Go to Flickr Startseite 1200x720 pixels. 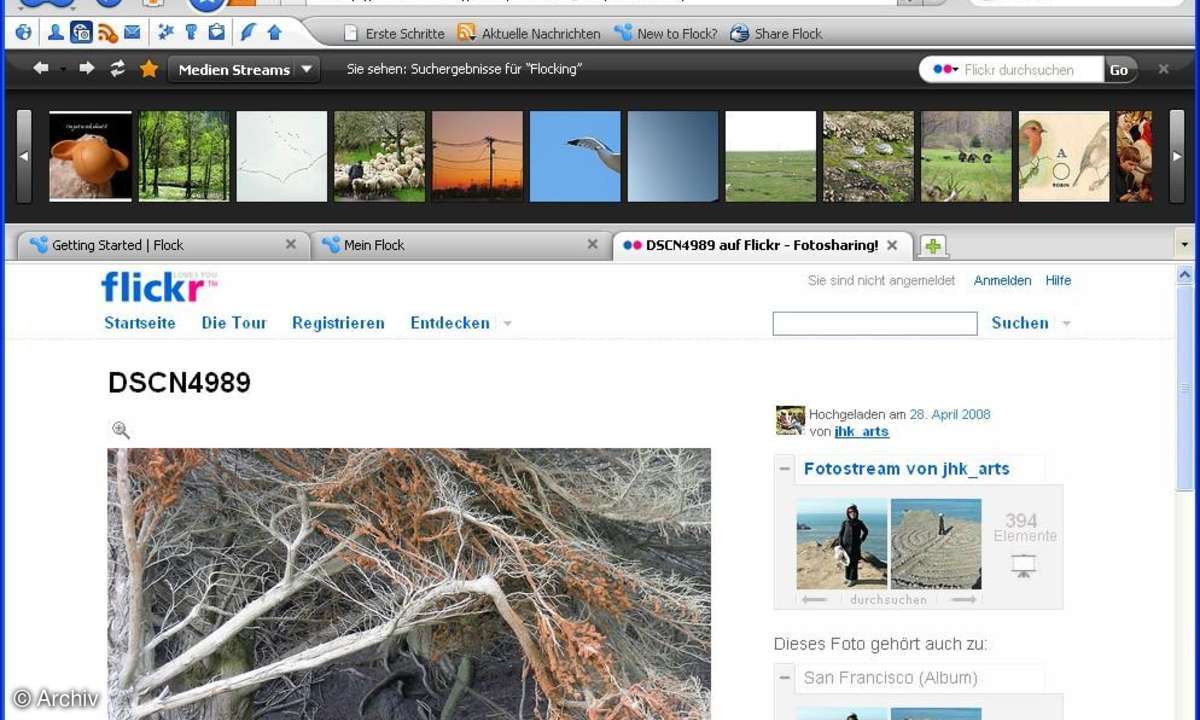point(140,323)
